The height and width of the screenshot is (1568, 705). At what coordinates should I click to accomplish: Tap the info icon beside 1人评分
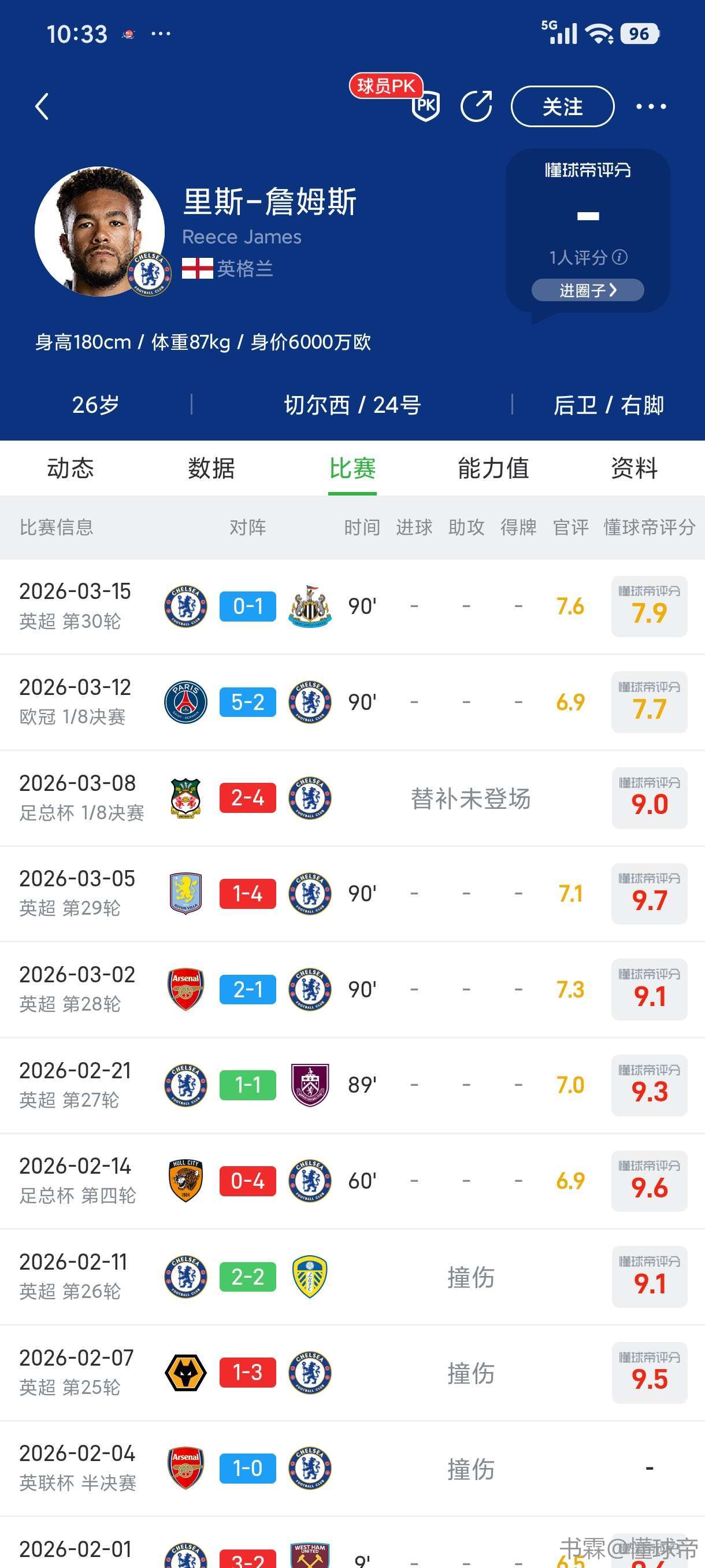620,257
